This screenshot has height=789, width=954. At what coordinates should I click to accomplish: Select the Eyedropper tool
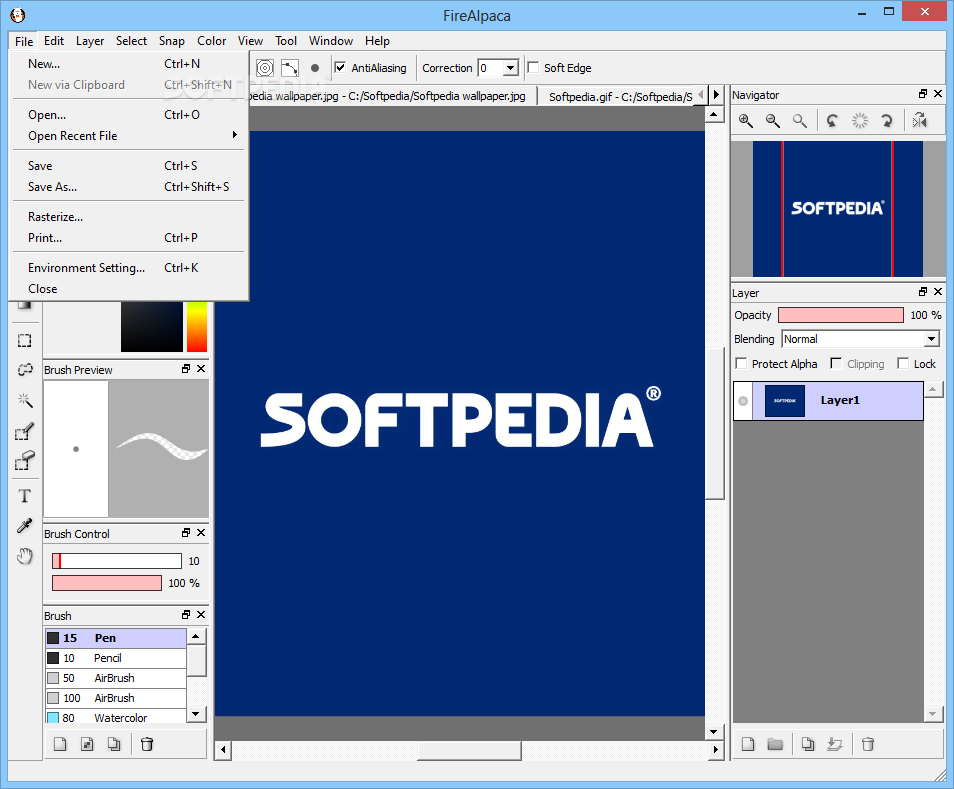pos(24,526)
